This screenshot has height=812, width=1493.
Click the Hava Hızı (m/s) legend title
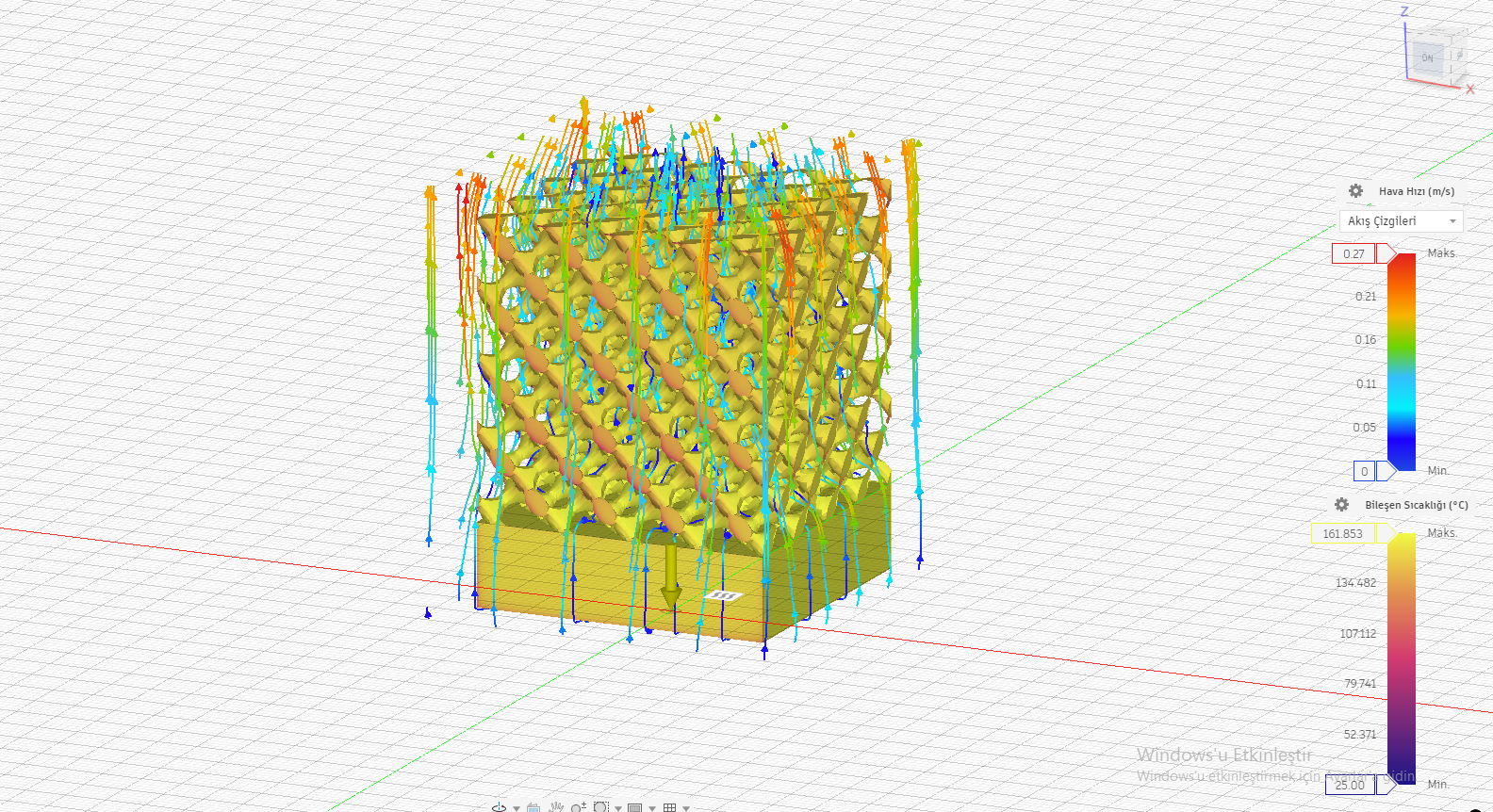[x=1417, y=191]
